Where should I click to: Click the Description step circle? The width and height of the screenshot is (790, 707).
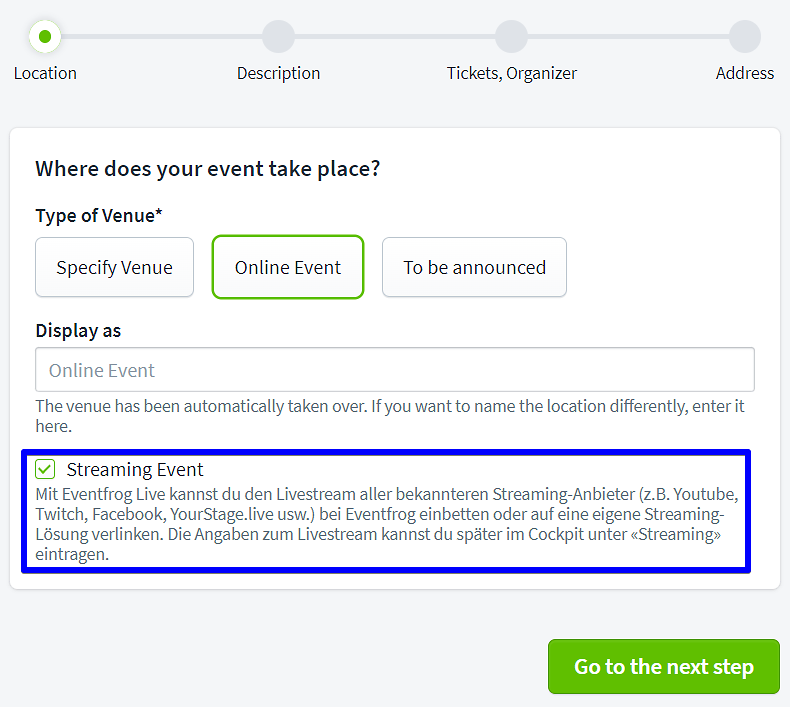click(278, 37)
